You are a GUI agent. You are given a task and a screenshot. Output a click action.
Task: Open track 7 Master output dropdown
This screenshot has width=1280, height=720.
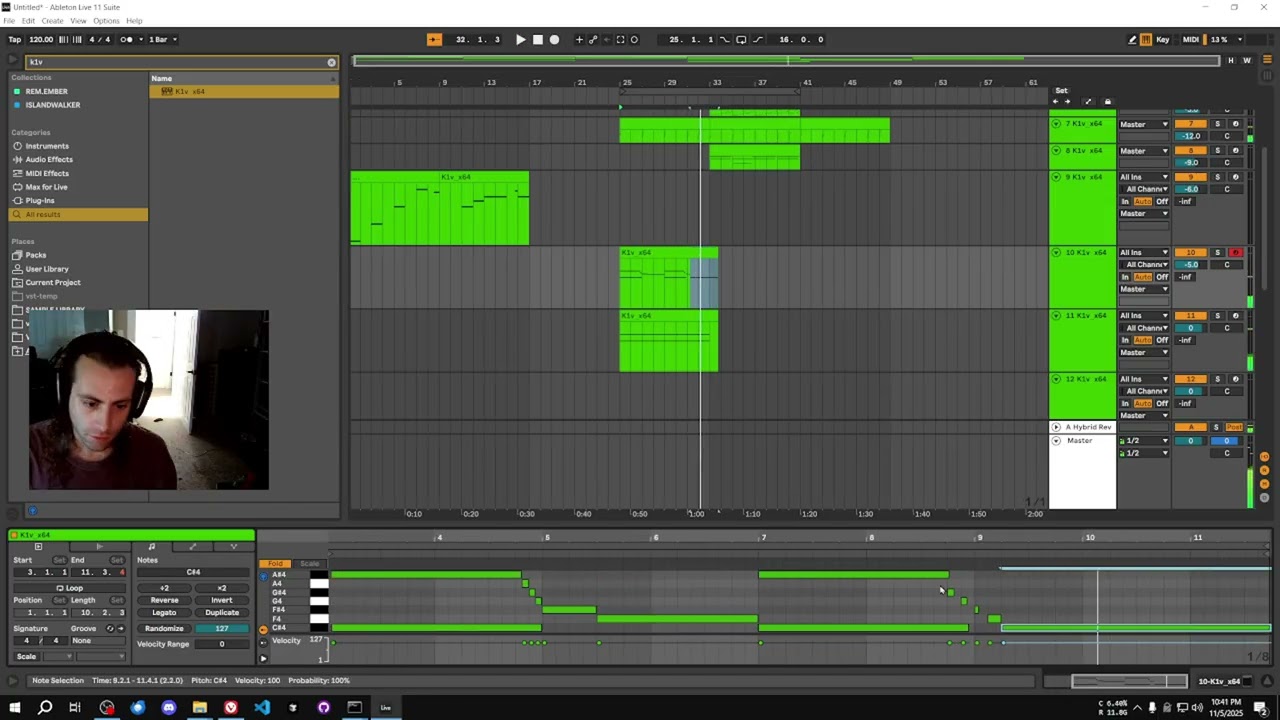pyautogui.click(x=1145, y=124)
